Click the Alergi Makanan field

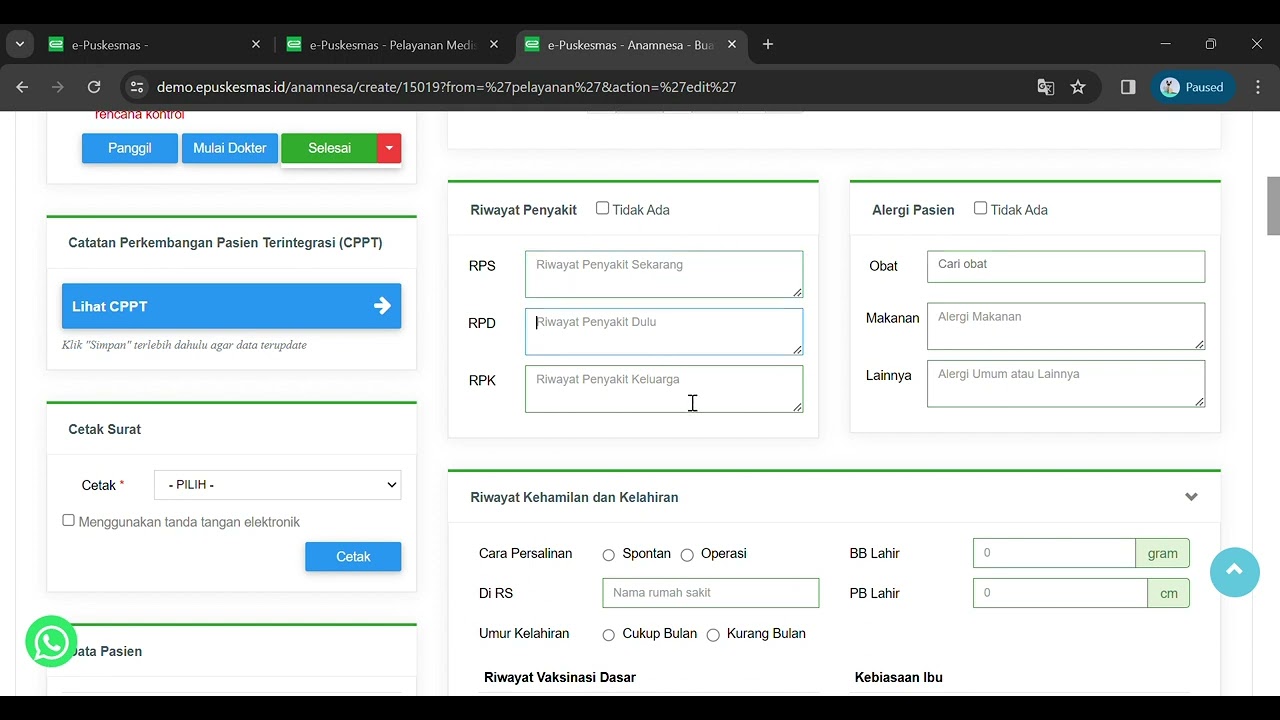pyautogui.click(x=1066, y=326)
